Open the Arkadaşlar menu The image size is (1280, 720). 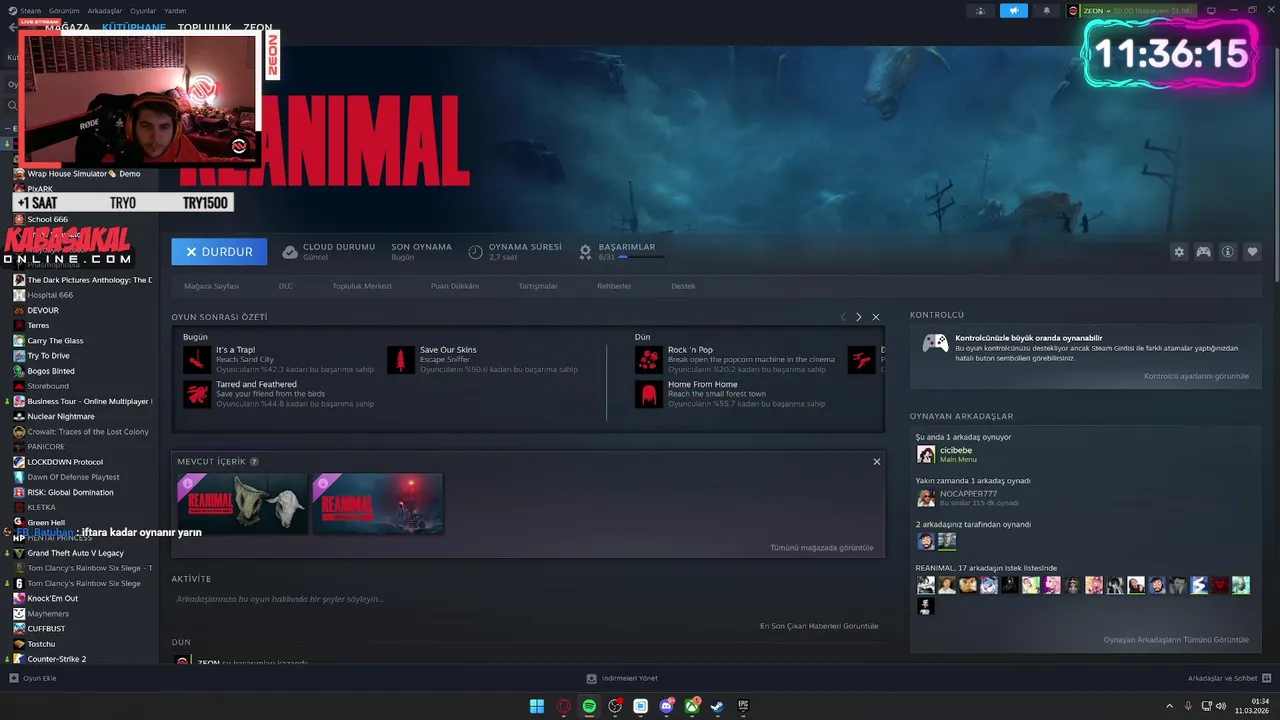tap(105, 11)
